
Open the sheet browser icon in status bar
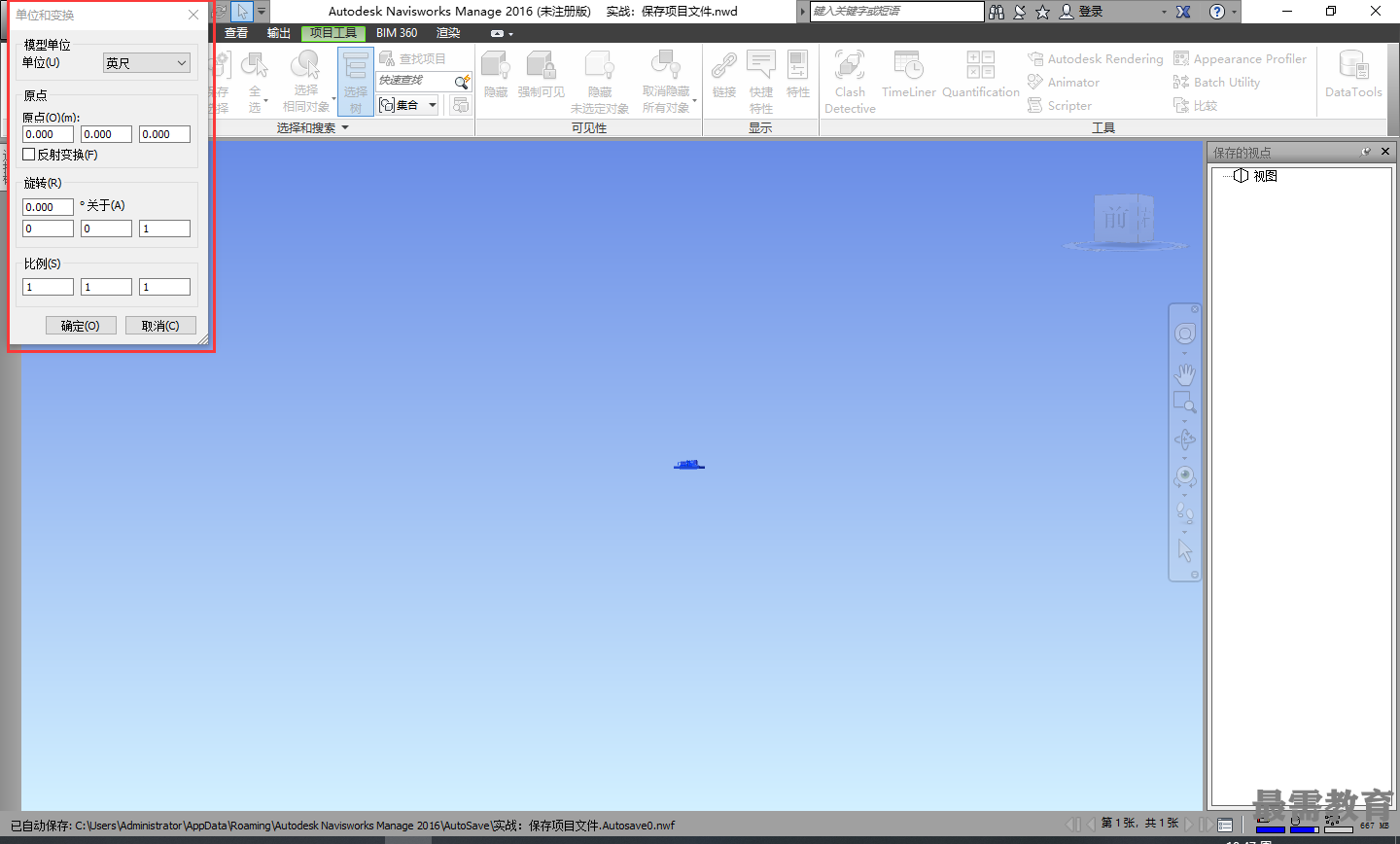tap(1225, 825)
